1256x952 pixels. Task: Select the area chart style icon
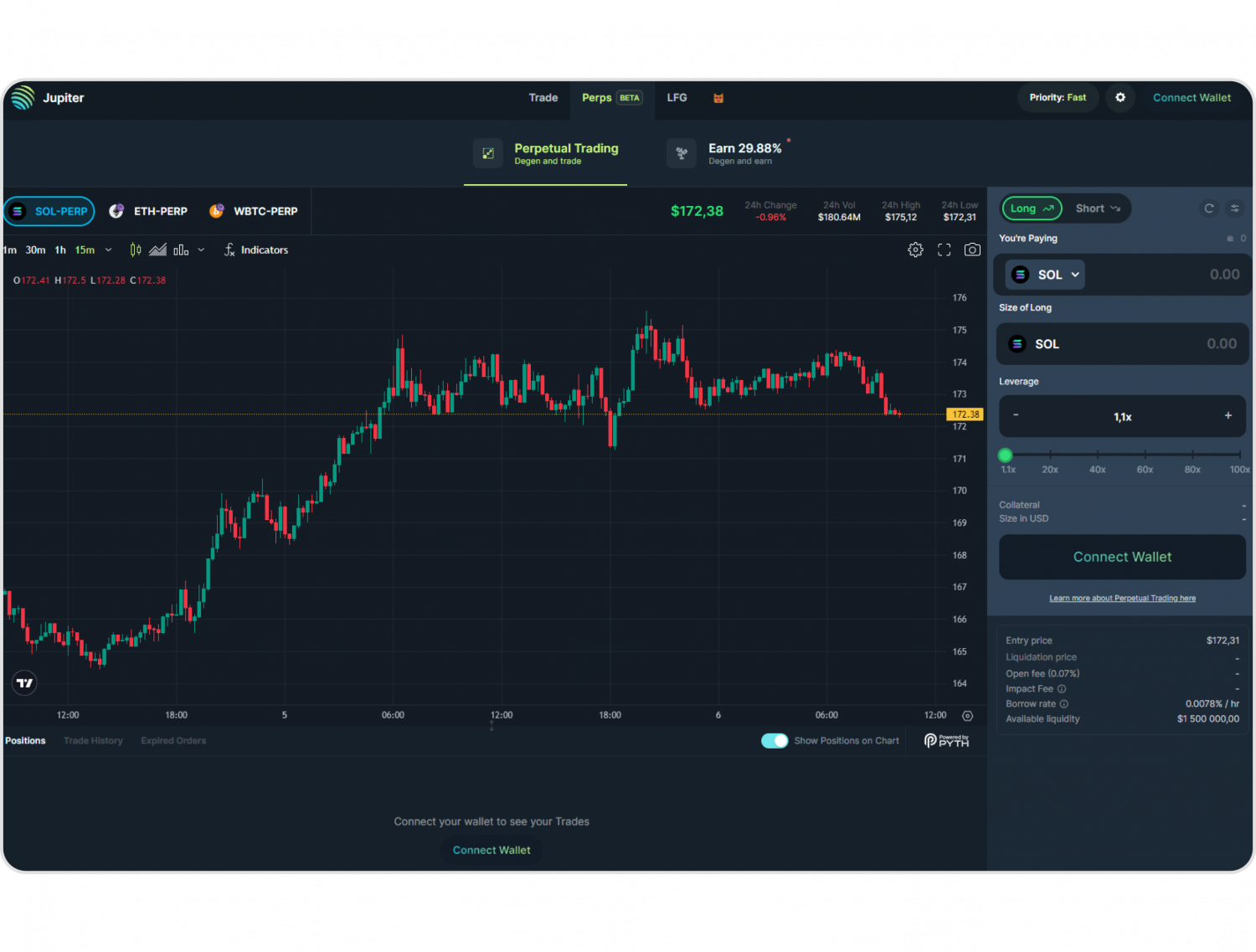point(157,250)
